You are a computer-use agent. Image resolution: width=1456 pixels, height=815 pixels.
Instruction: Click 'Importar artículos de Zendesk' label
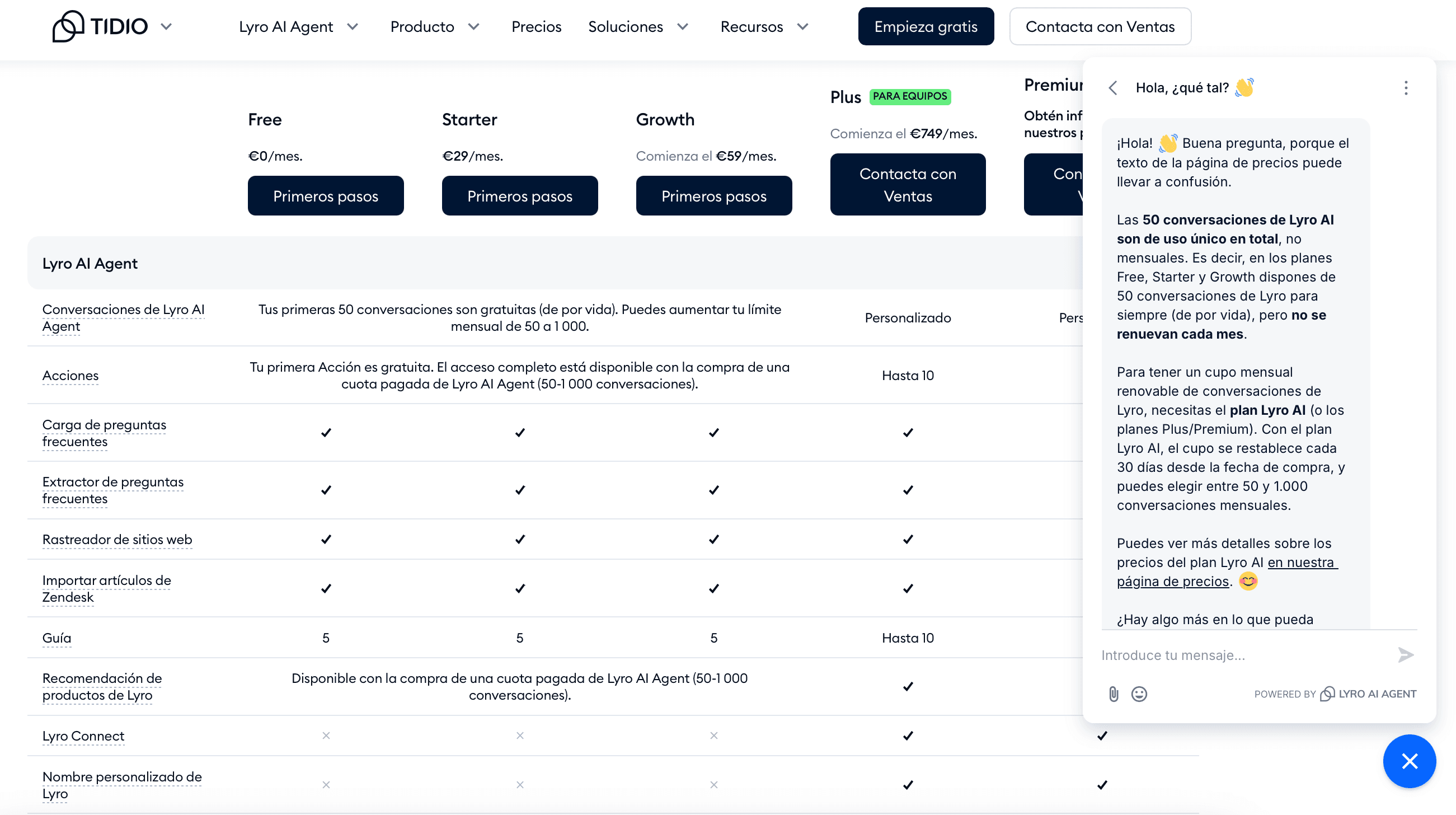[107, 588]
